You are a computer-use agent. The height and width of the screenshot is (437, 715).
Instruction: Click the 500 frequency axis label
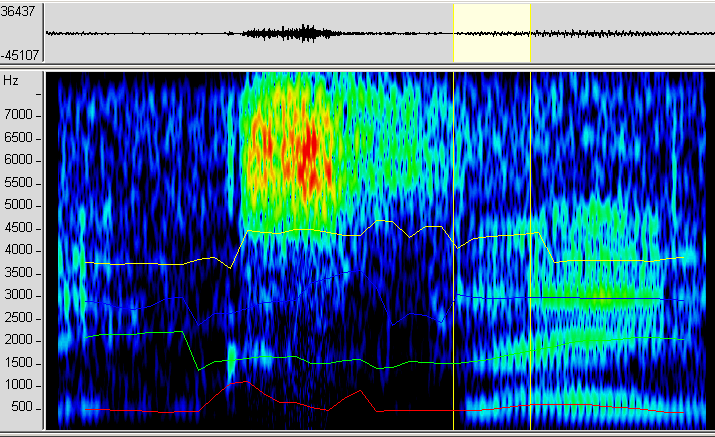[29, 408]
